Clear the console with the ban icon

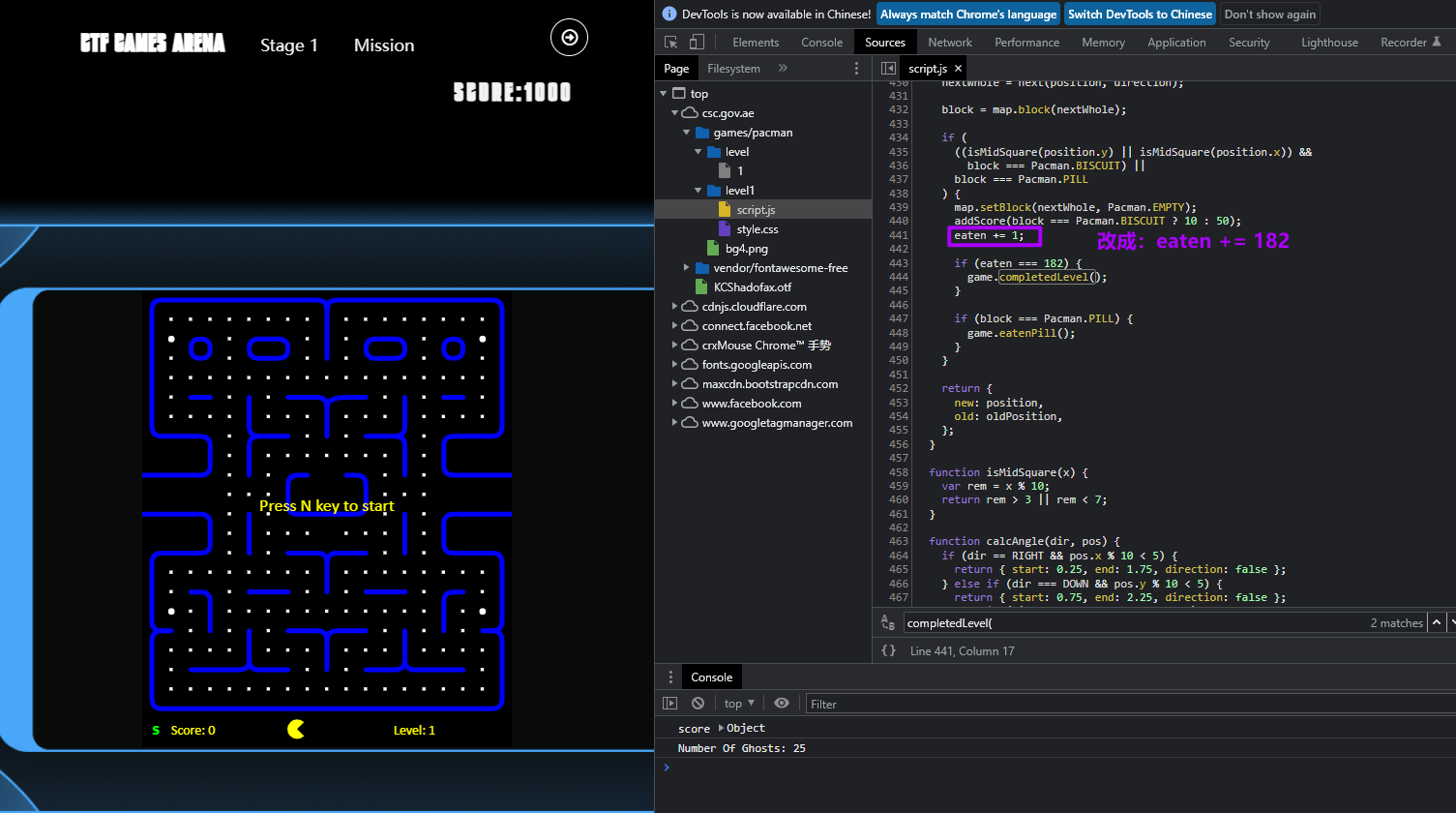(698, 704)
